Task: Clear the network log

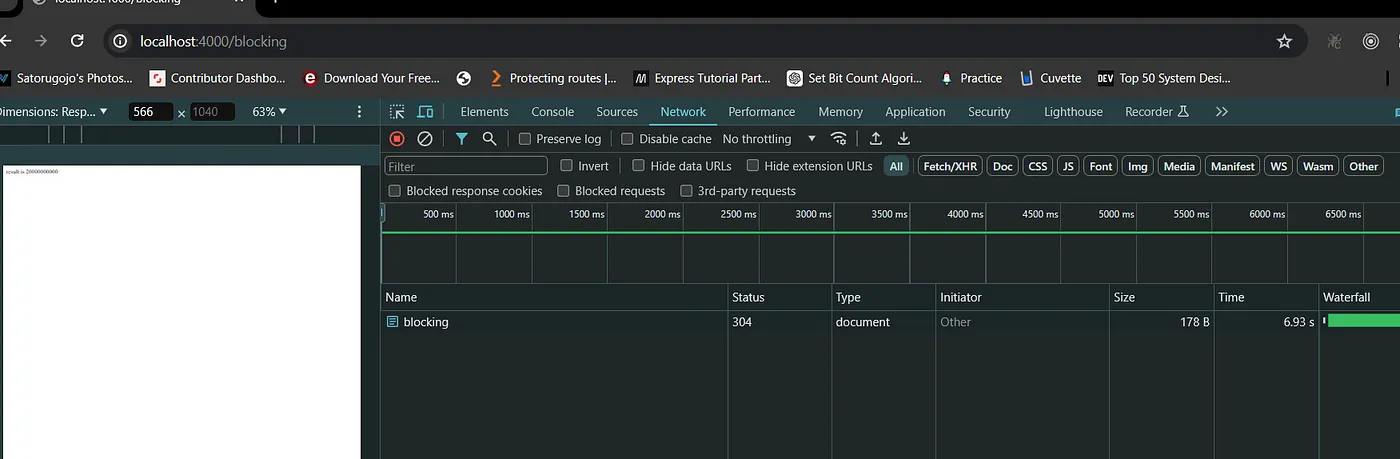Action: pyautogui.click(x=425, y=139)
